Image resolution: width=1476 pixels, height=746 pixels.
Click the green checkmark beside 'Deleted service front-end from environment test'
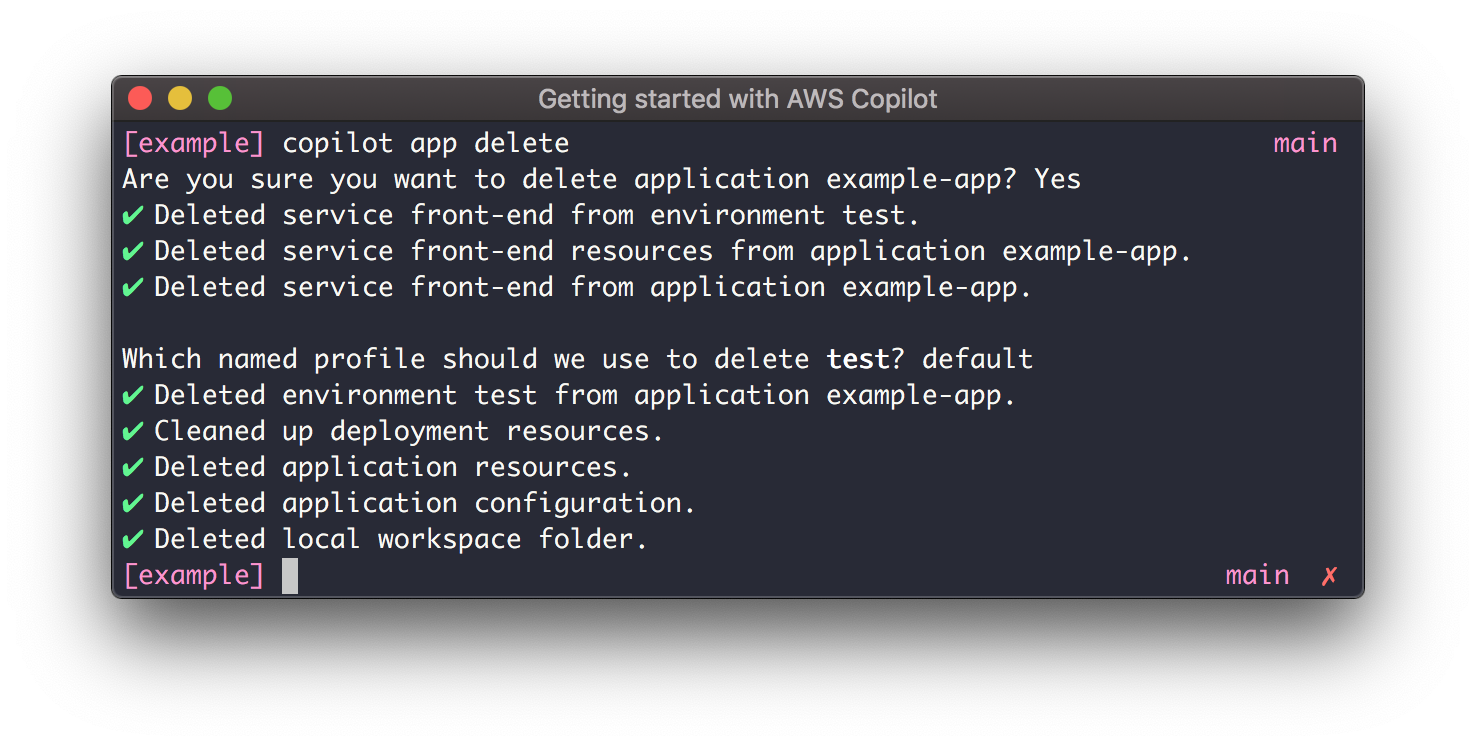click(133, 215)
